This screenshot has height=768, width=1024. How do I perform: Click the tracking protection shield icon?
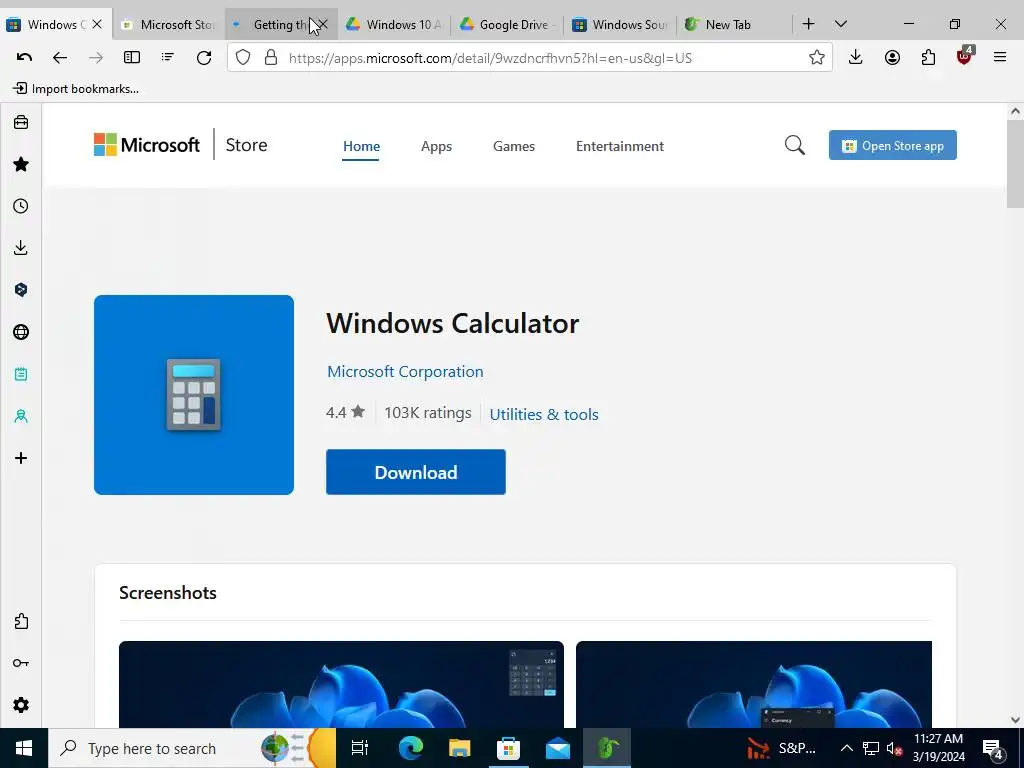point(243,57)
